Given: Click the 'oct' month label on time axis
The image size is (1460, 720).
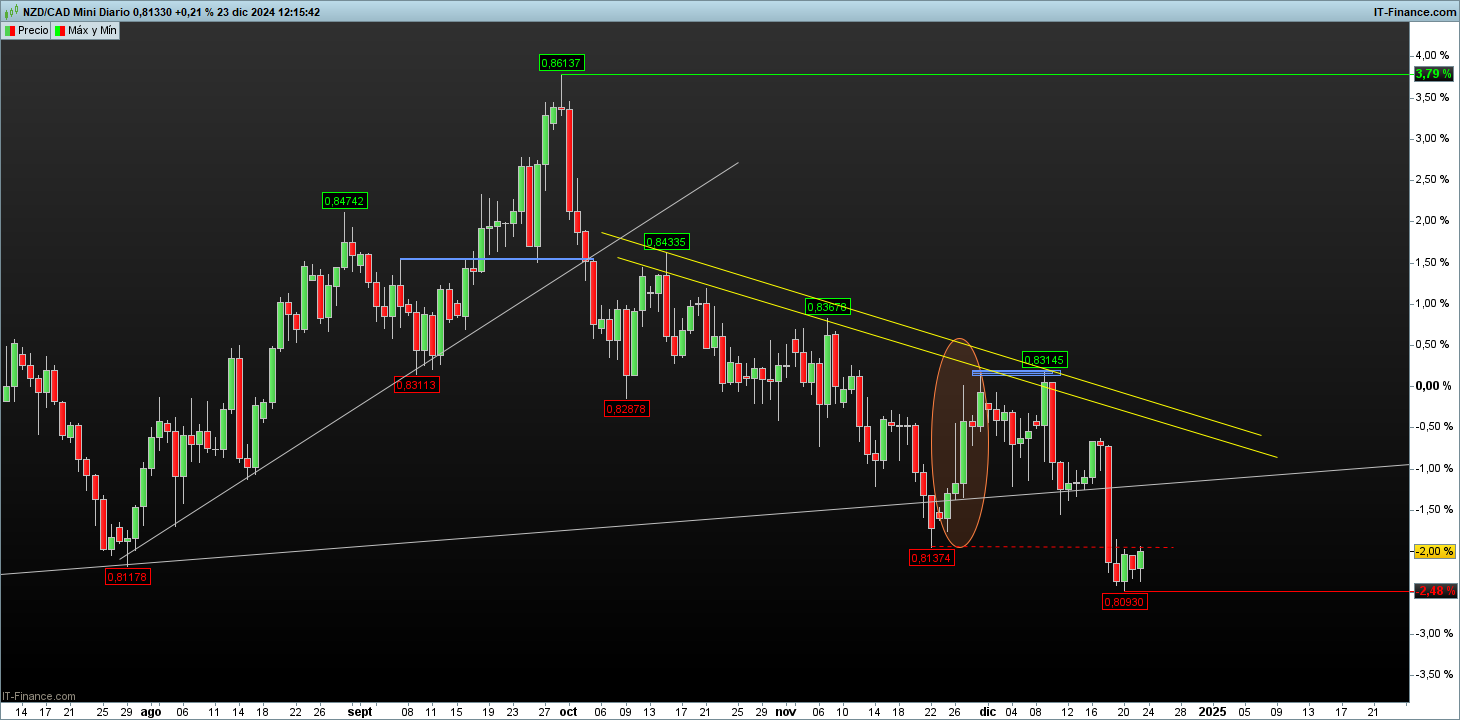Looking at the screenshot, I should point(568,712).
